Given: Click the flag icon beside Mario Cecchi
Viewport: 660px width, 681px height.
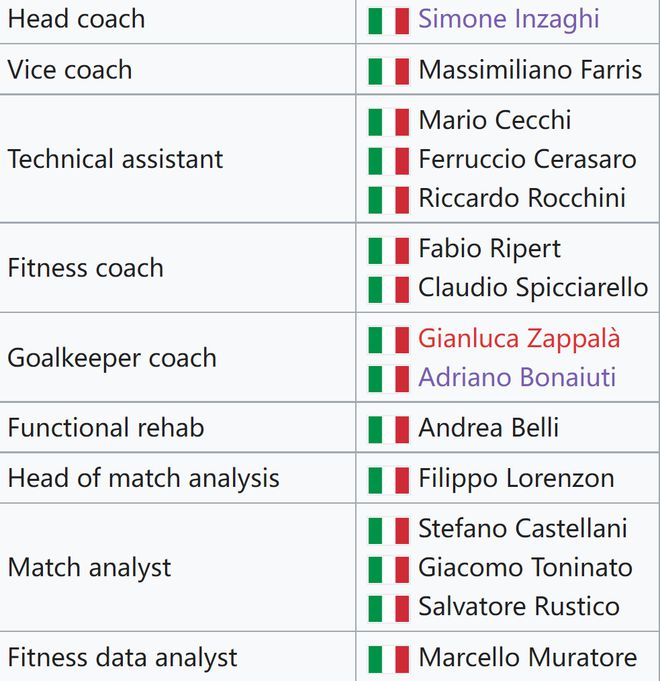Looking at the screenshot, I should 388,121.
